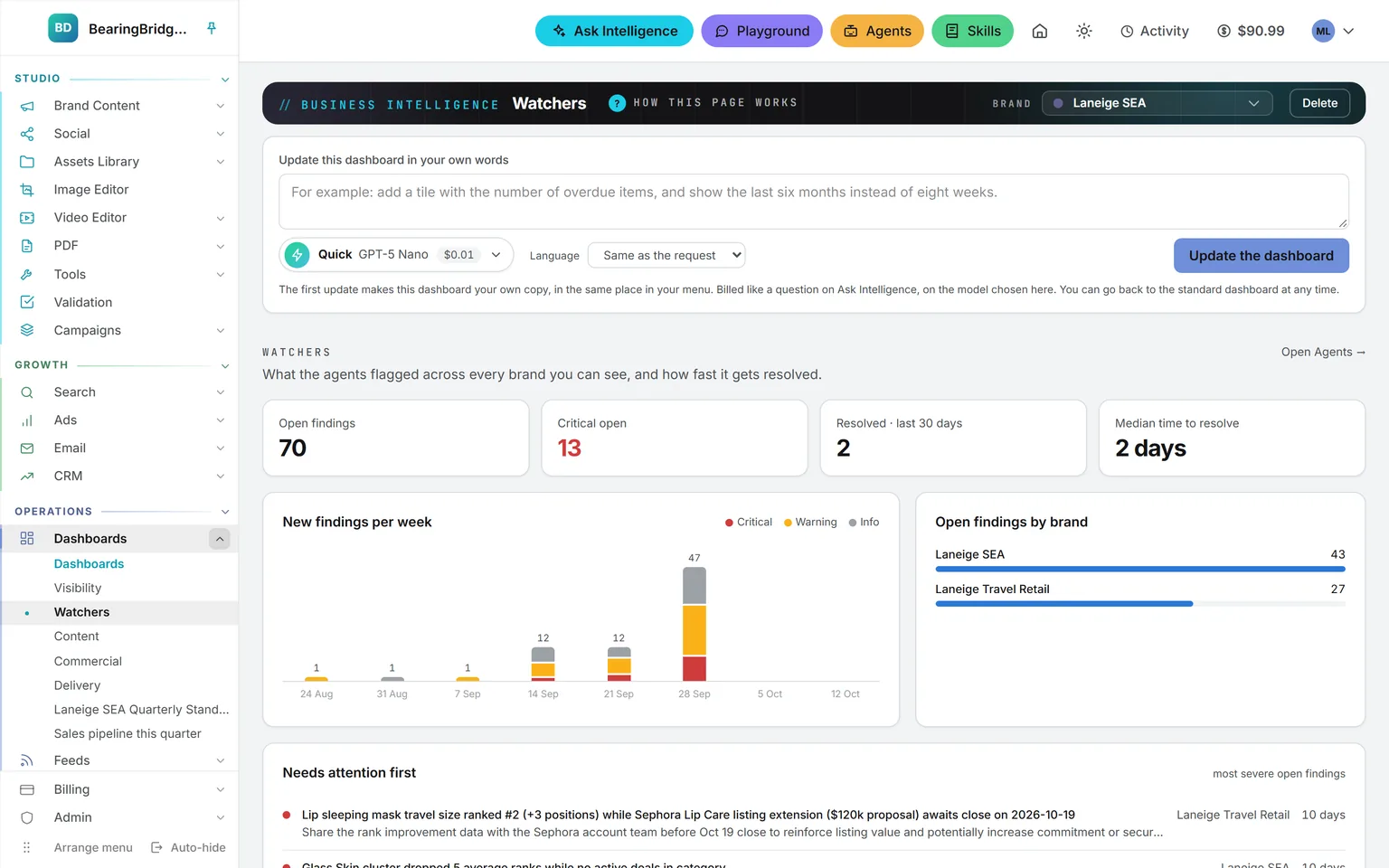Screen dimensions: 1389x868
Task: Collapse the STUDIO section
Action: (225, 80)
